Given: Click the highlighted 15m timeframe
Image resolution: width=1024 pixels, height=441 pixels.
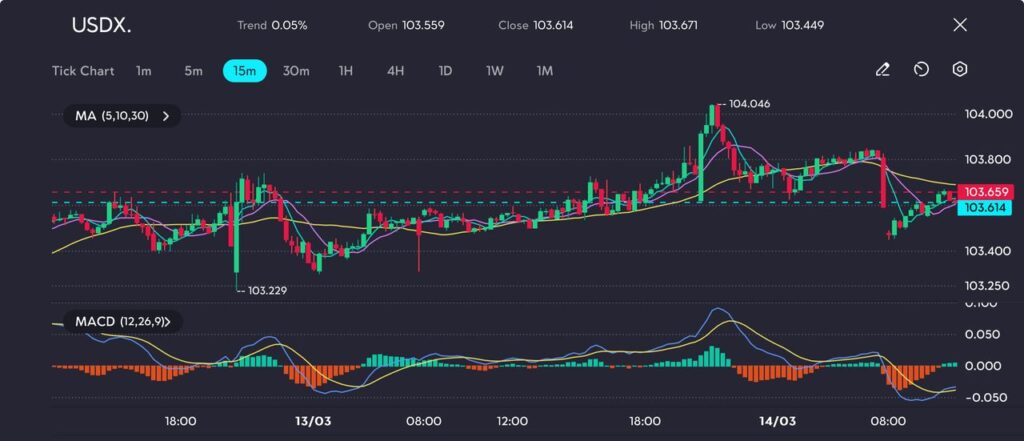Looking at the screenshot, I should coord(244,71).
